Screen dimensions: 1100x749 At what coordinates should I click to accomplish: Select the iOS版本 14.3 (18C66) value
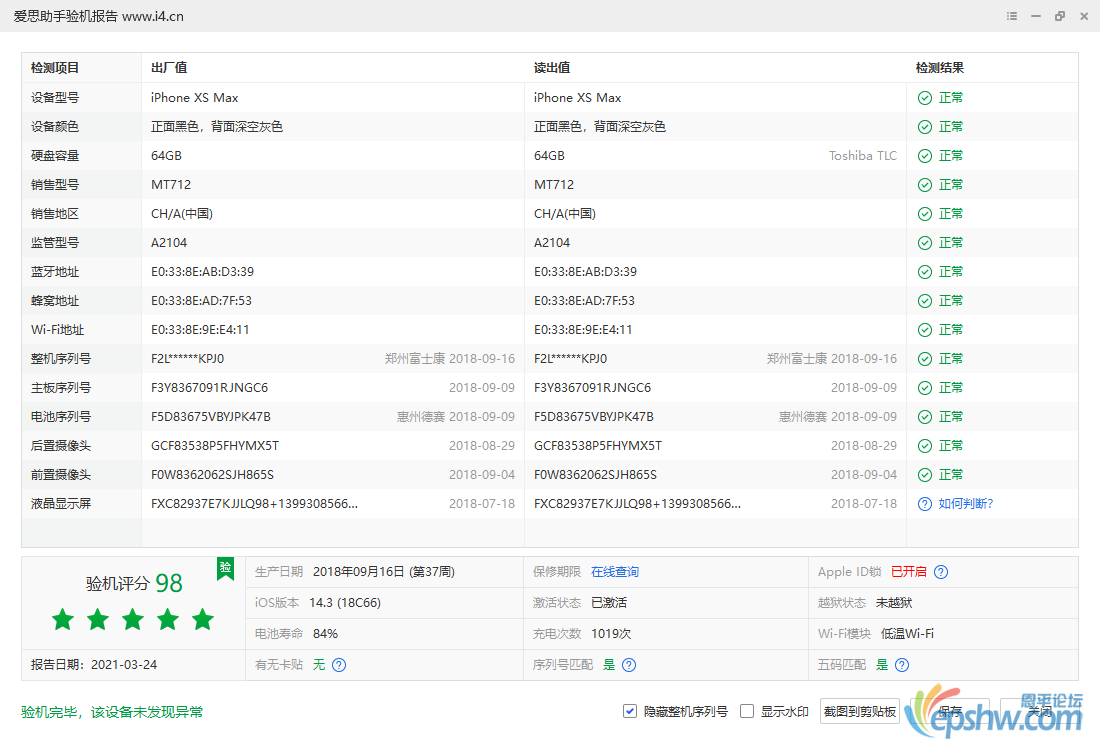pyautogui.click(x=345, y=603)
